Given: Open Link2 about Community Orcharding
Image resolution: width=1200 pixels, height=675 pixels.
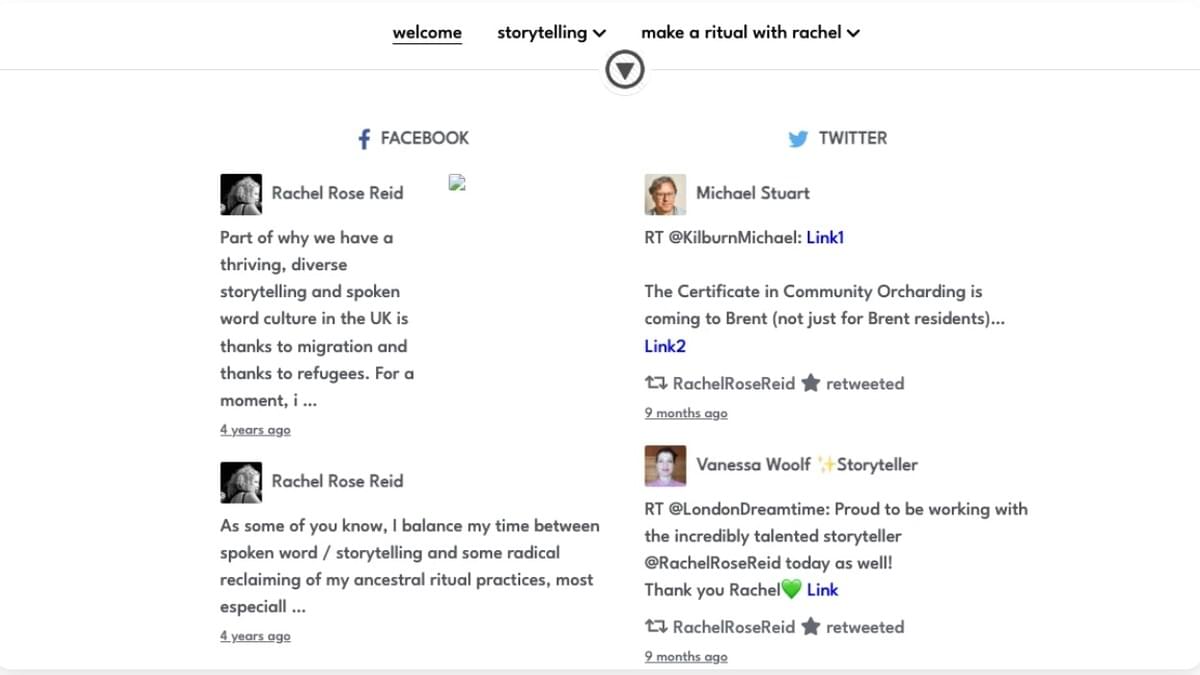Looking at the screenshot, I should click(x=665, y=346).
